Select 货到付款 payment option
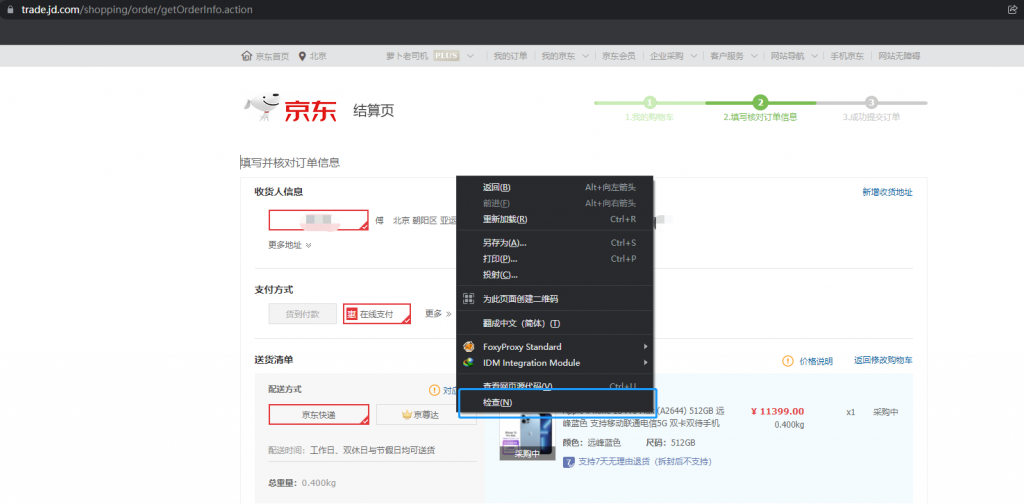 point(302,314)
